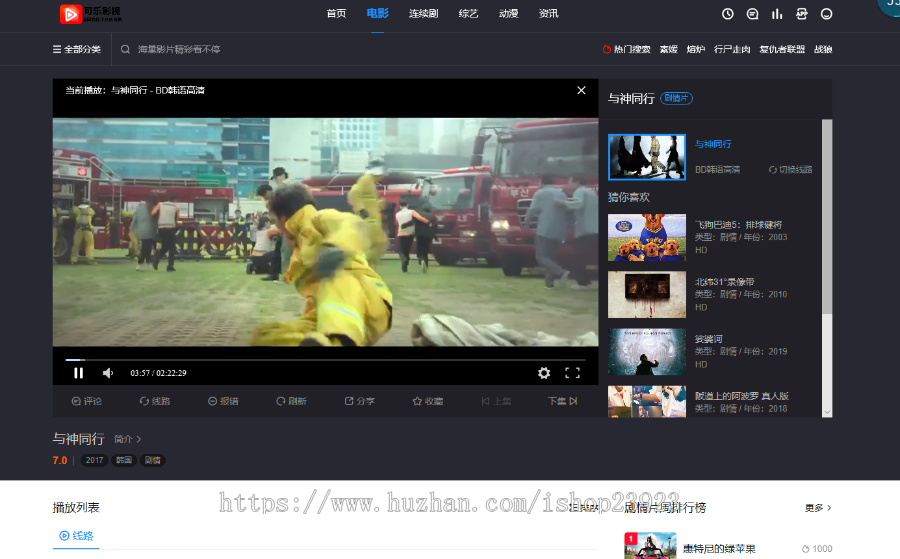The width and height of the screenshot is (900, 559).
Task: Open the rankings bar chart icon
Action: tap(777, 14)
